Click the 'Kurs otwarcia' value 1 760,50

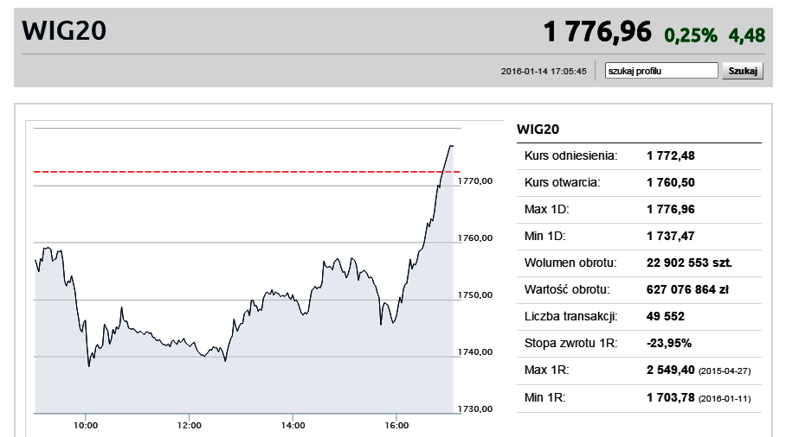point(670,183)
